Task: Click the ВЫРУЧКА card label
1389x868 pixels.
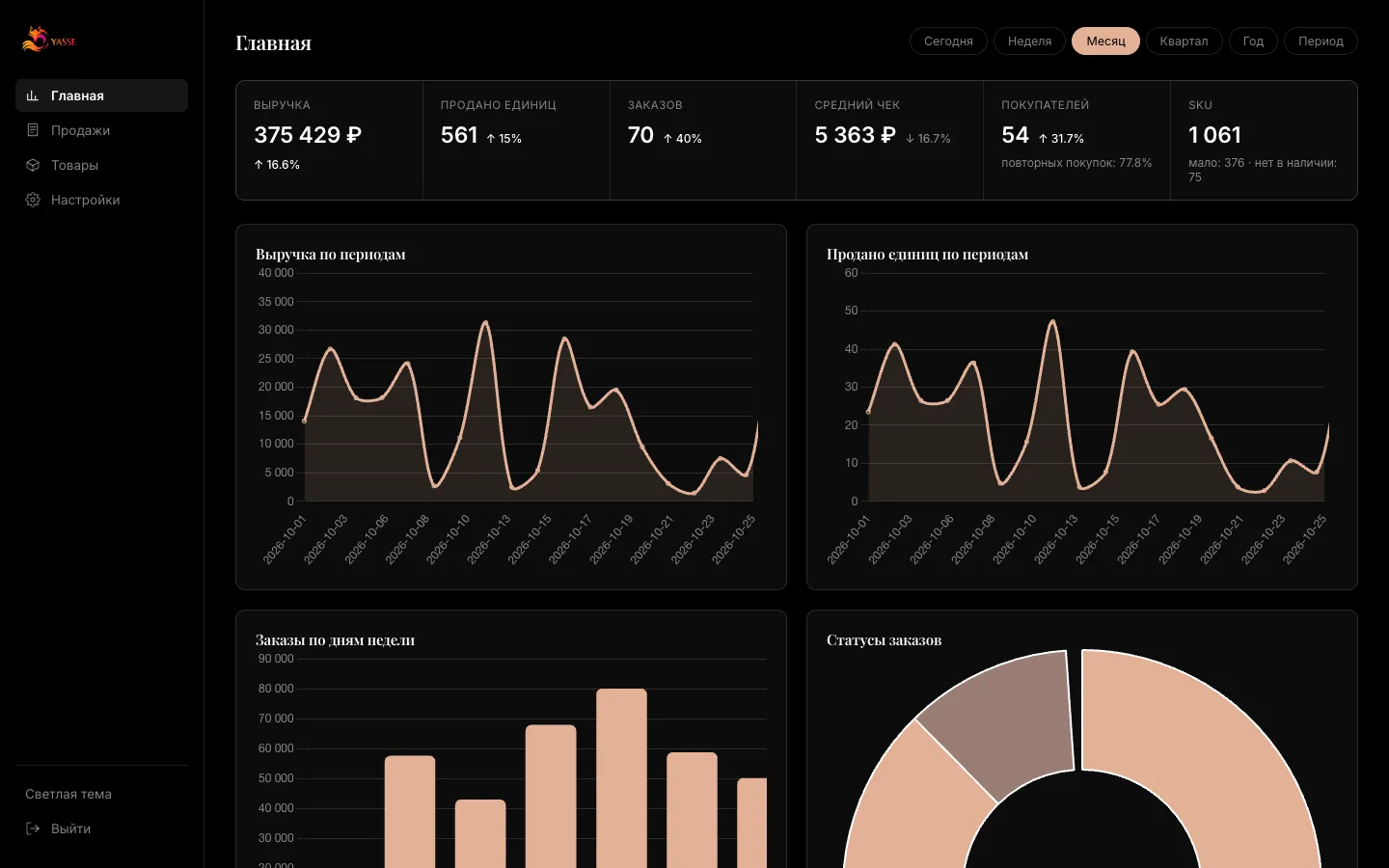Action: tap(282, 105)
